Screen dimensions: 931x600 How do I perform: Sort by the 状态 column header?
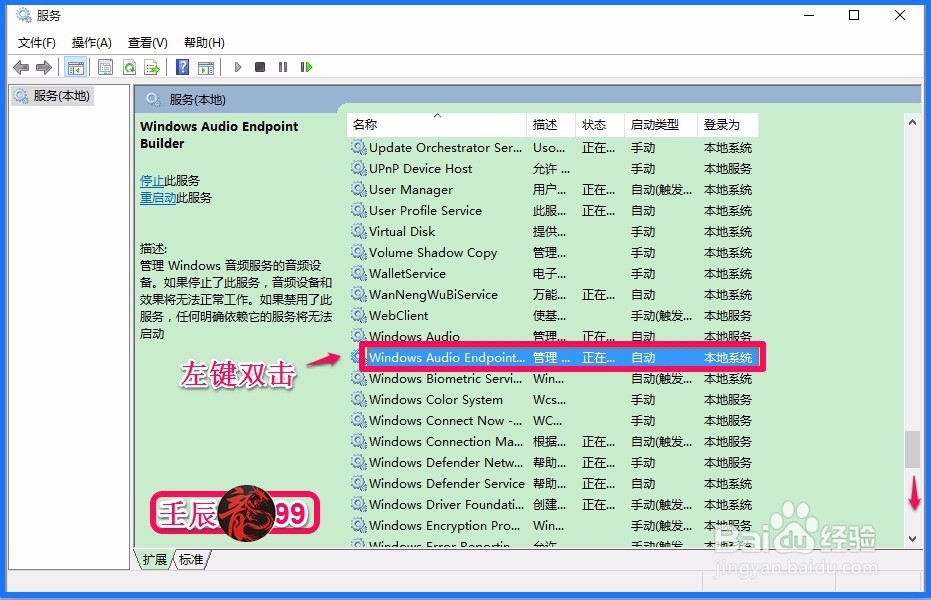tap(600, 125)
